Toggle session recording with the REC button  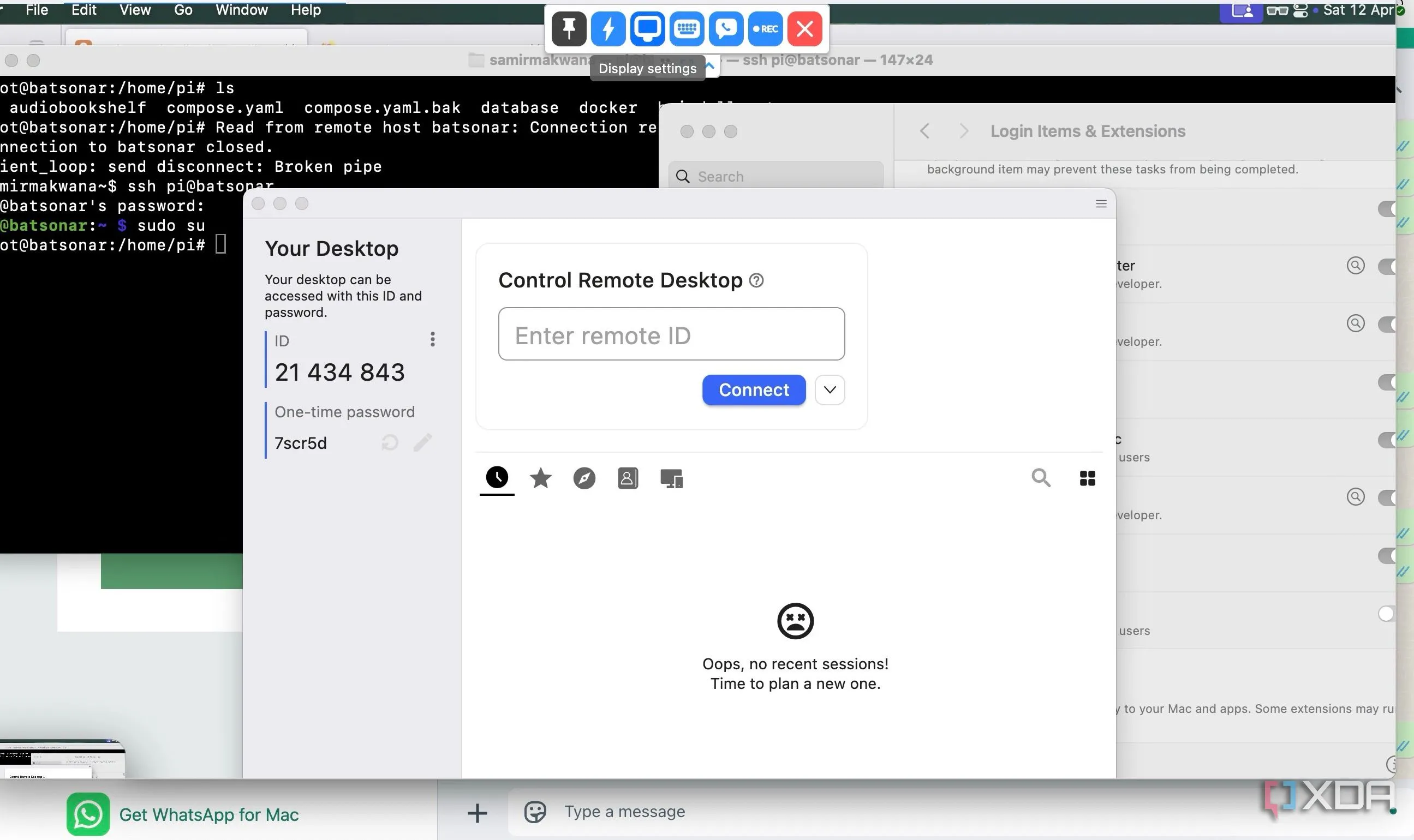pos(766,28)
